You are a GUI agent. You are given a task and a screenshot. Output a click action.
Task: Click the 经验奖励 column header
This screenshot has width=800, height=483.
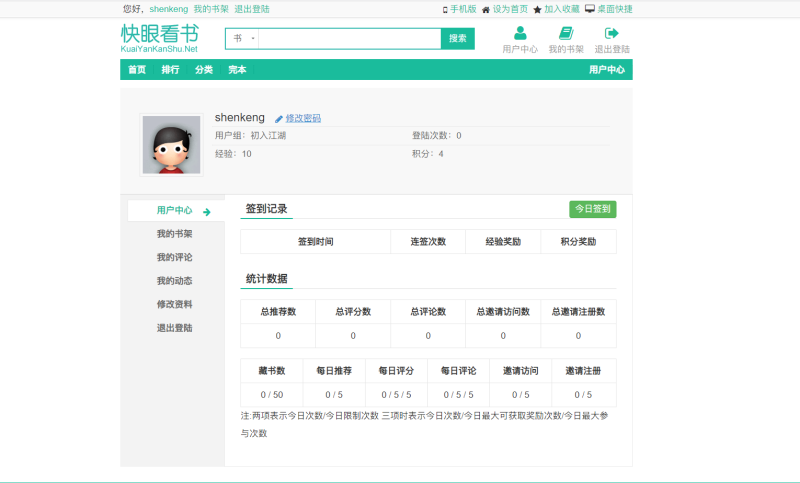[x=503, y=242]
